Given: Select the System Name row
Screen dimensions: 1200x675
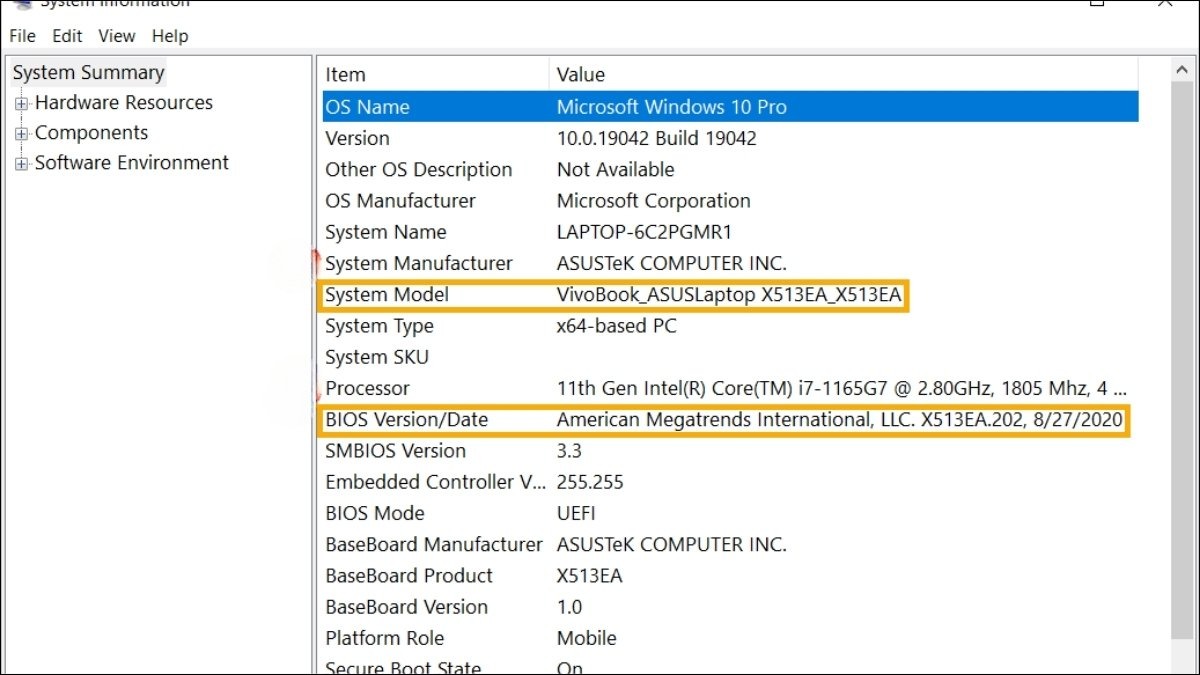Looking at the screenshot, I should (730, 232).
